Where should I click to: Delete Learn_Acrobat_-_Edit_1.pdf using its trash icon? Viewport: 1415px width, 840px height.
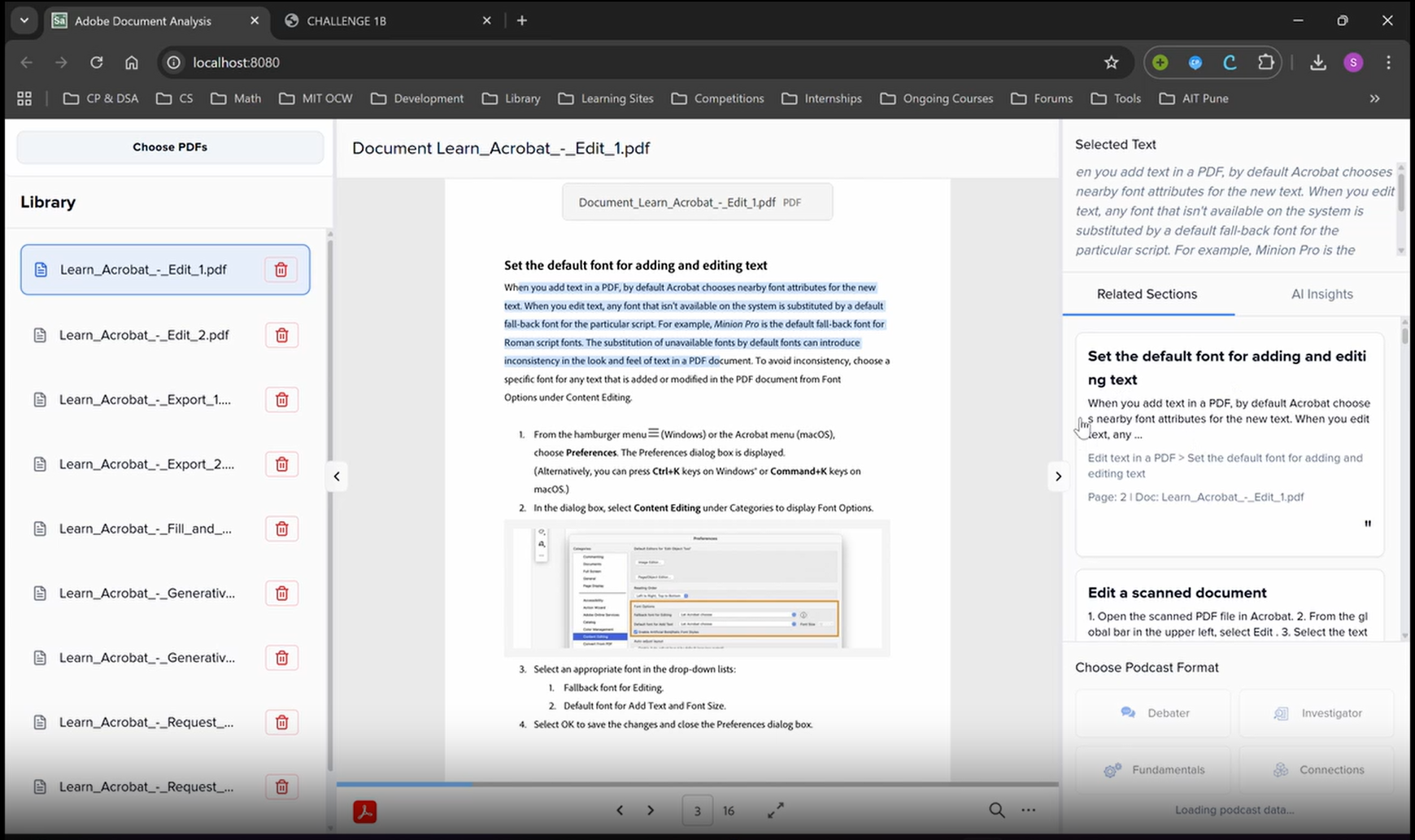[x=281, y=270]
